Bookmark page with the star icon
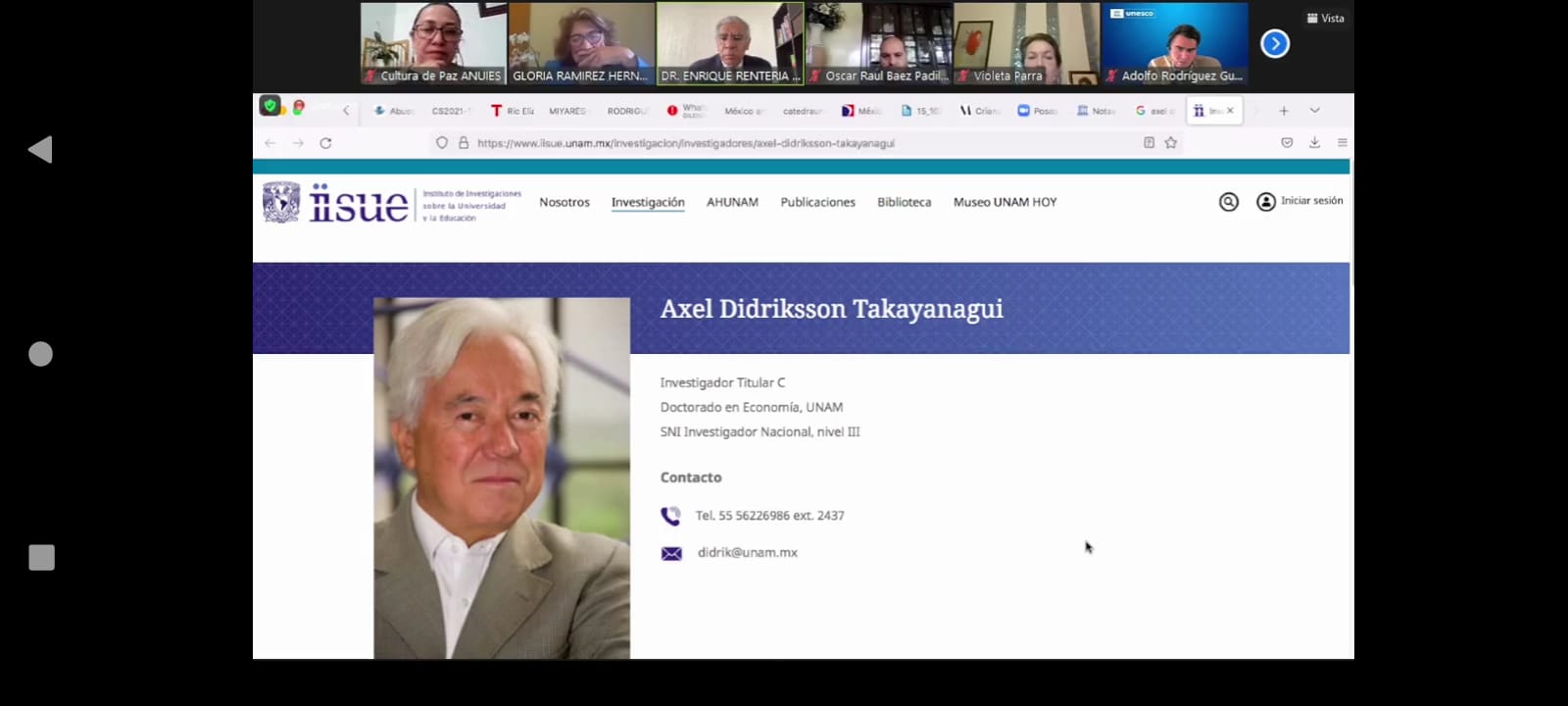Viewport: 1568px width, 706px height. [1170, 143]
